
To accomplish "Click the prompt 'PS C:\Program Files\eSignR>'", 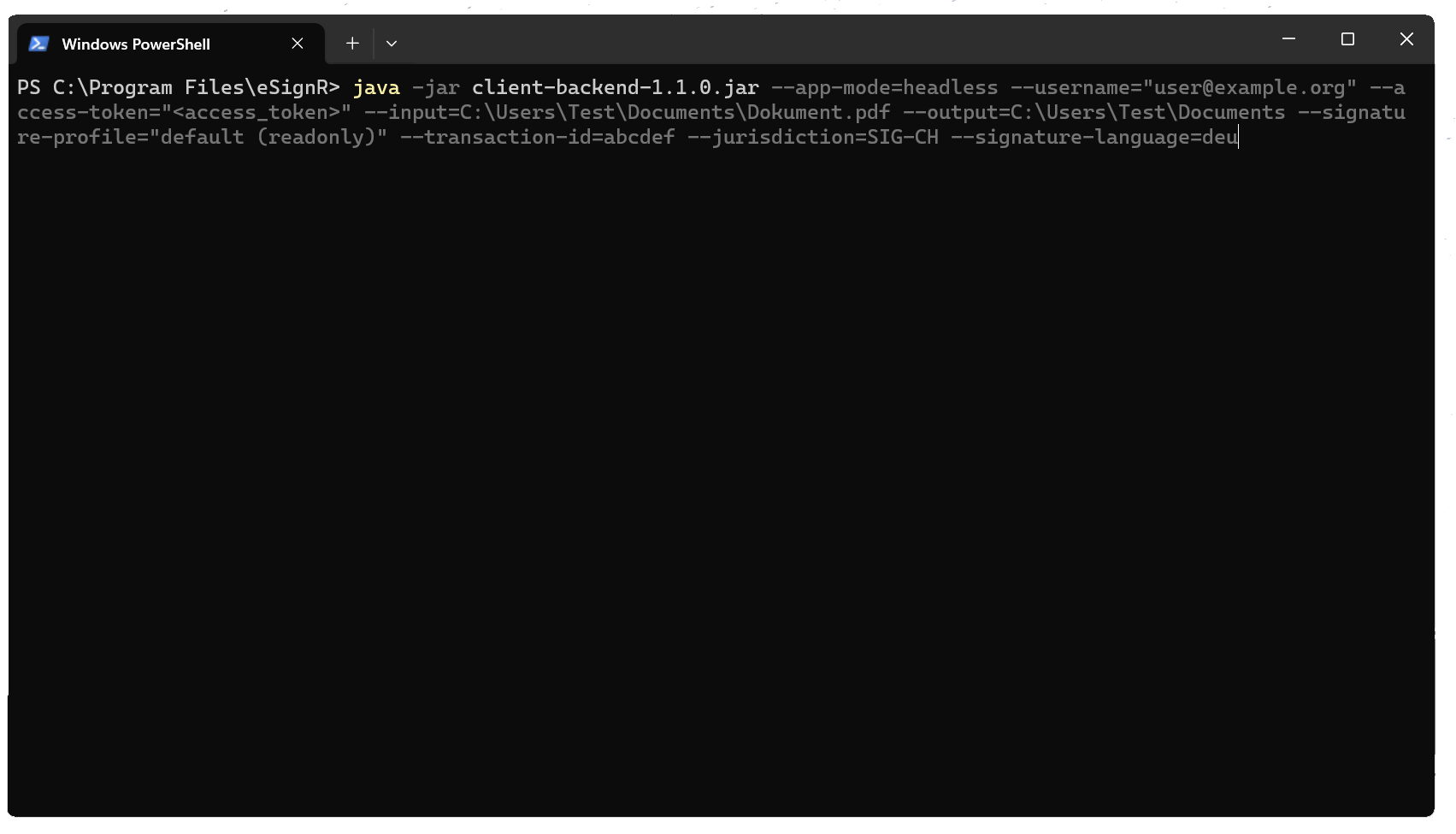I will (x=179, y=87).
